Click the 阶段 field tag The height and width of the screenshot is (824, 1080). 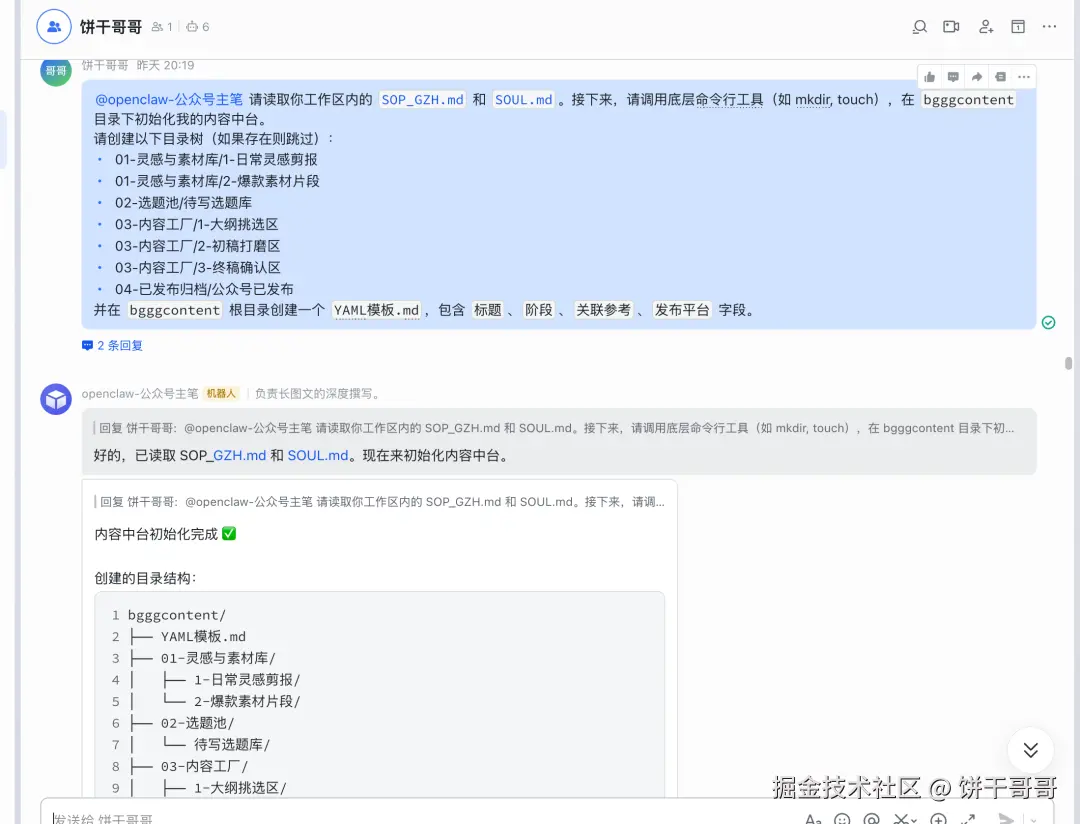point(539,310)
